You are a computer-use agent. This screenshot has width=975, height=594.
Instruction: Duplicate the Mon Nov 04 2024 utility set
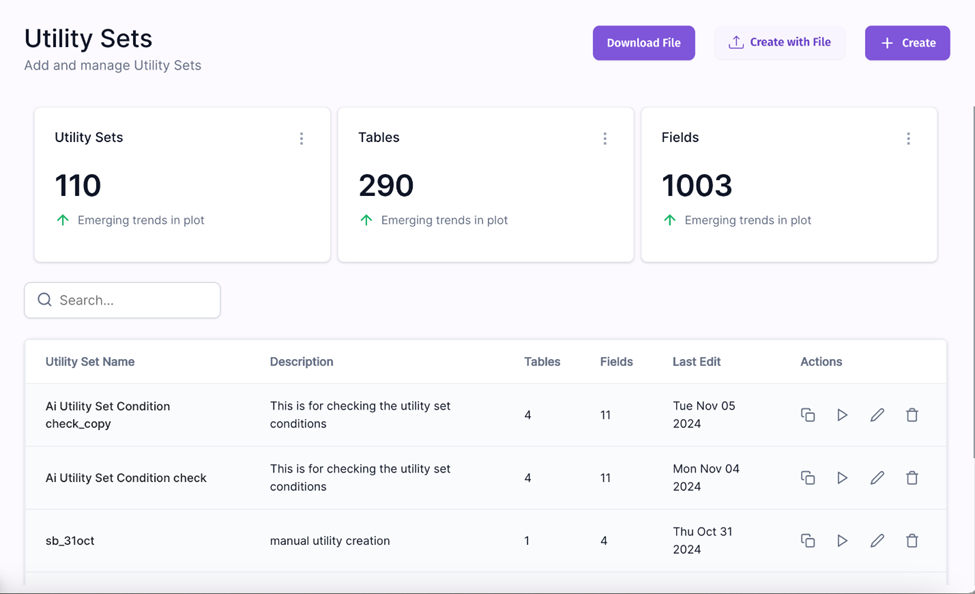808,478
